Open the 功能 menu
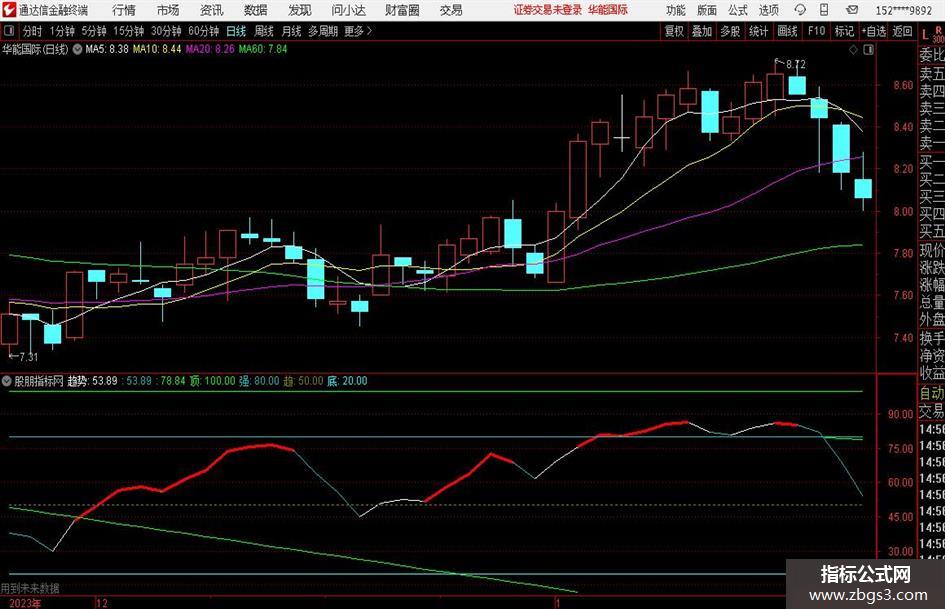 [x=676, y=10]
